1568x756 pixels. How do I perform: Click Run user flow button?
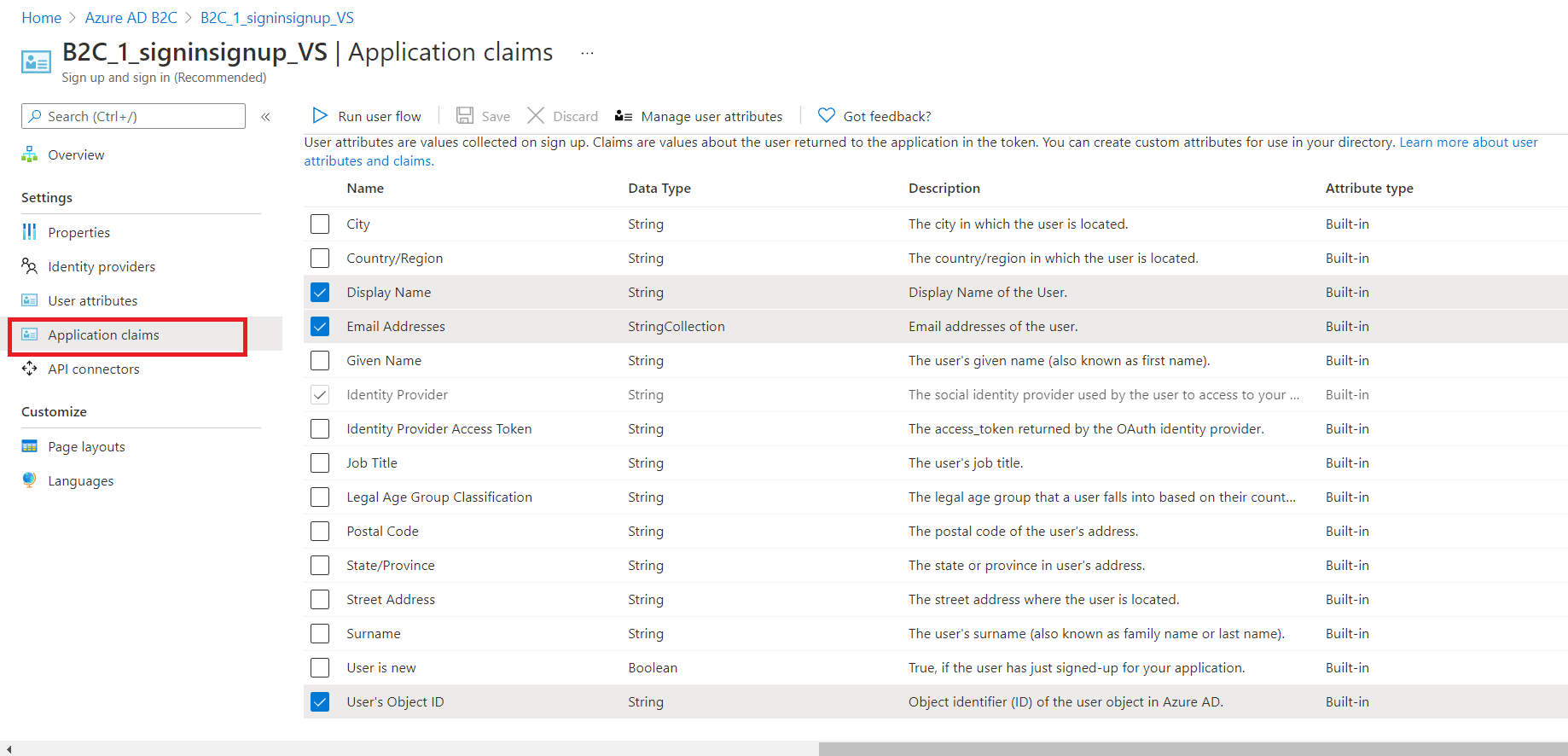pos(367,116)
